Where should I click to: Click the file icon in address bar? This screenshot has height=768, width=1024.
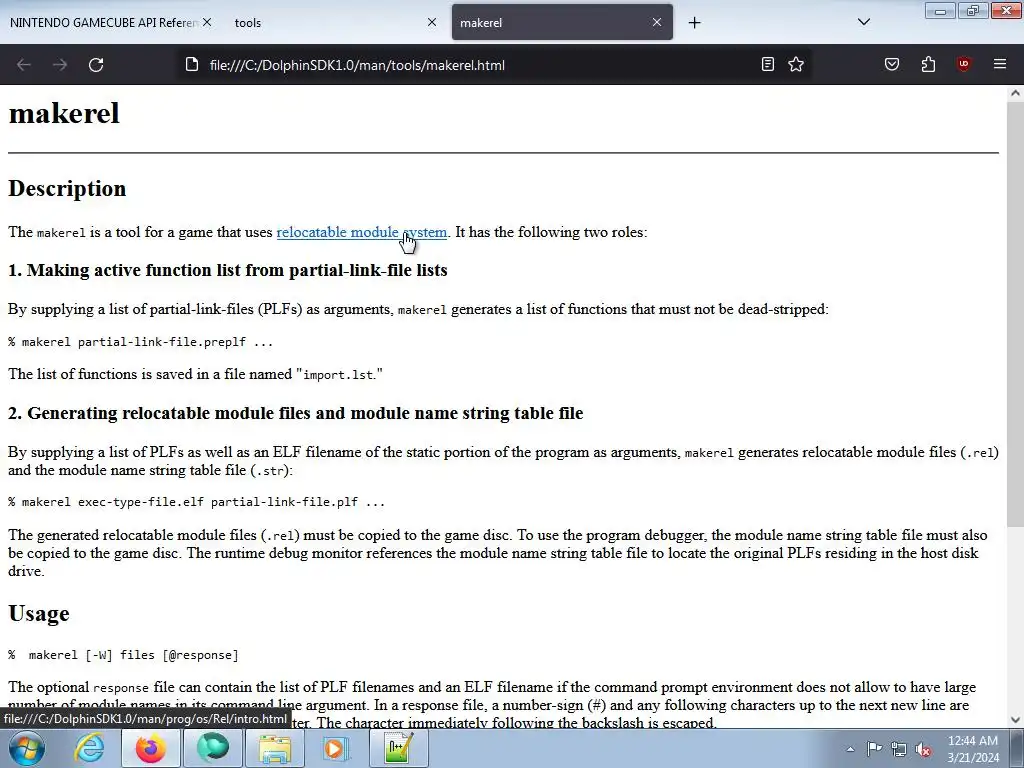[191, 65]
